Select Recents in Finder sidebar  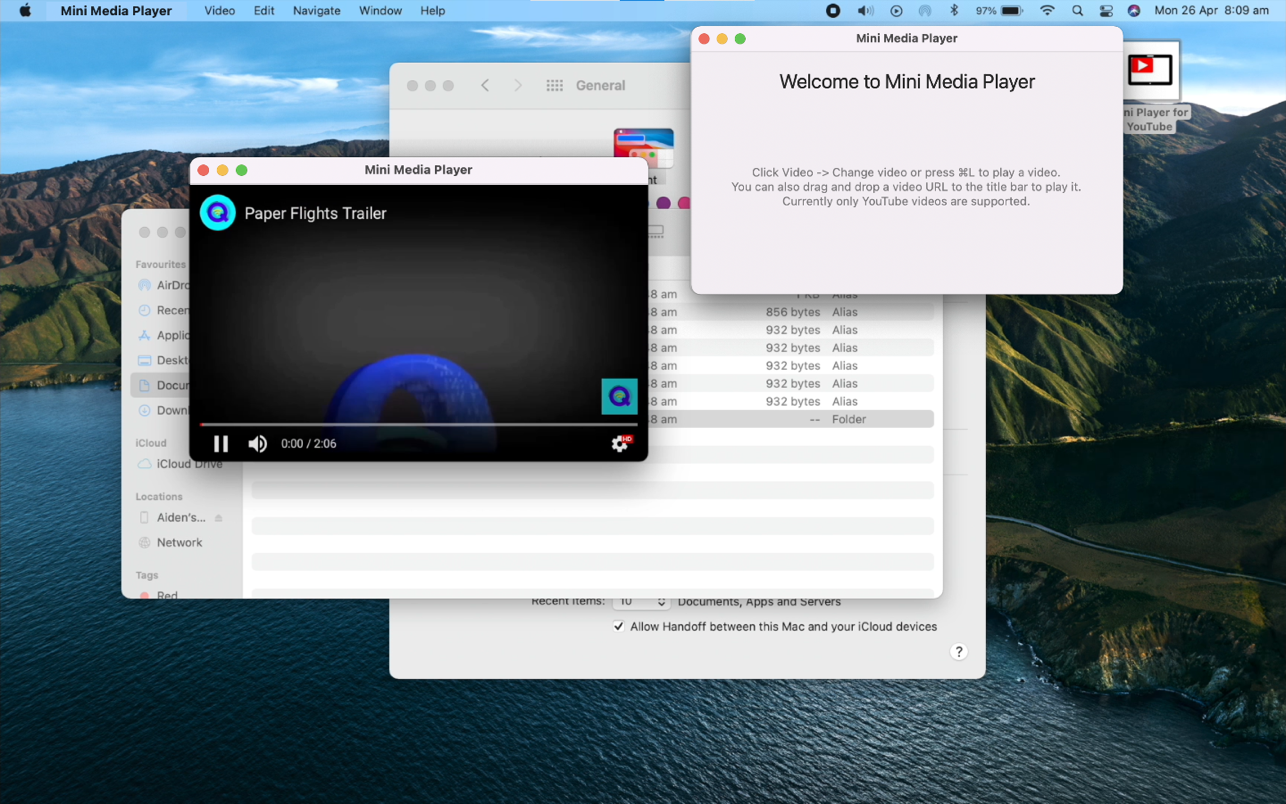[163, 310]
